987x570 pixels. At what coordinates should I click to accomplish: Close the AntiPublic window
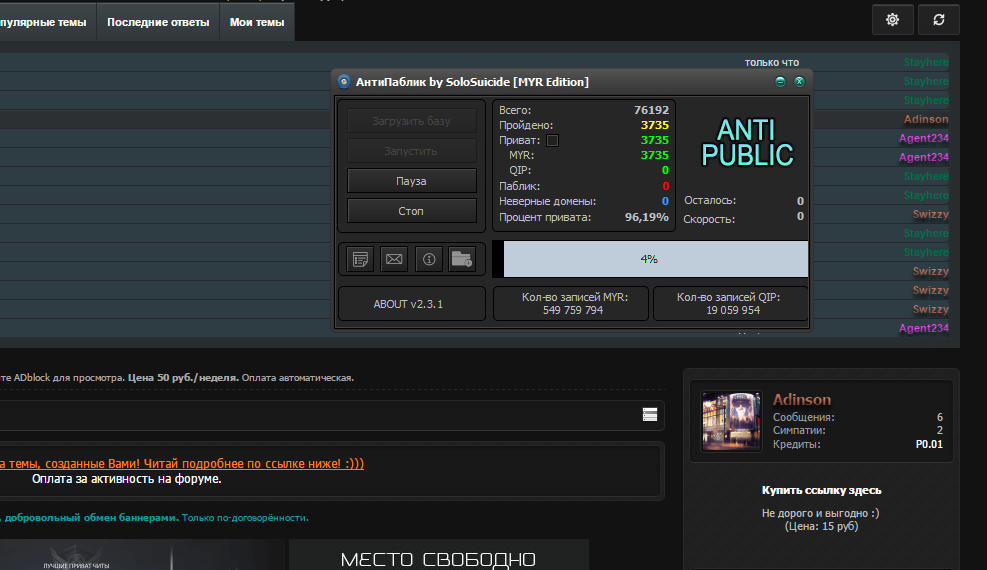pos(799,81)
